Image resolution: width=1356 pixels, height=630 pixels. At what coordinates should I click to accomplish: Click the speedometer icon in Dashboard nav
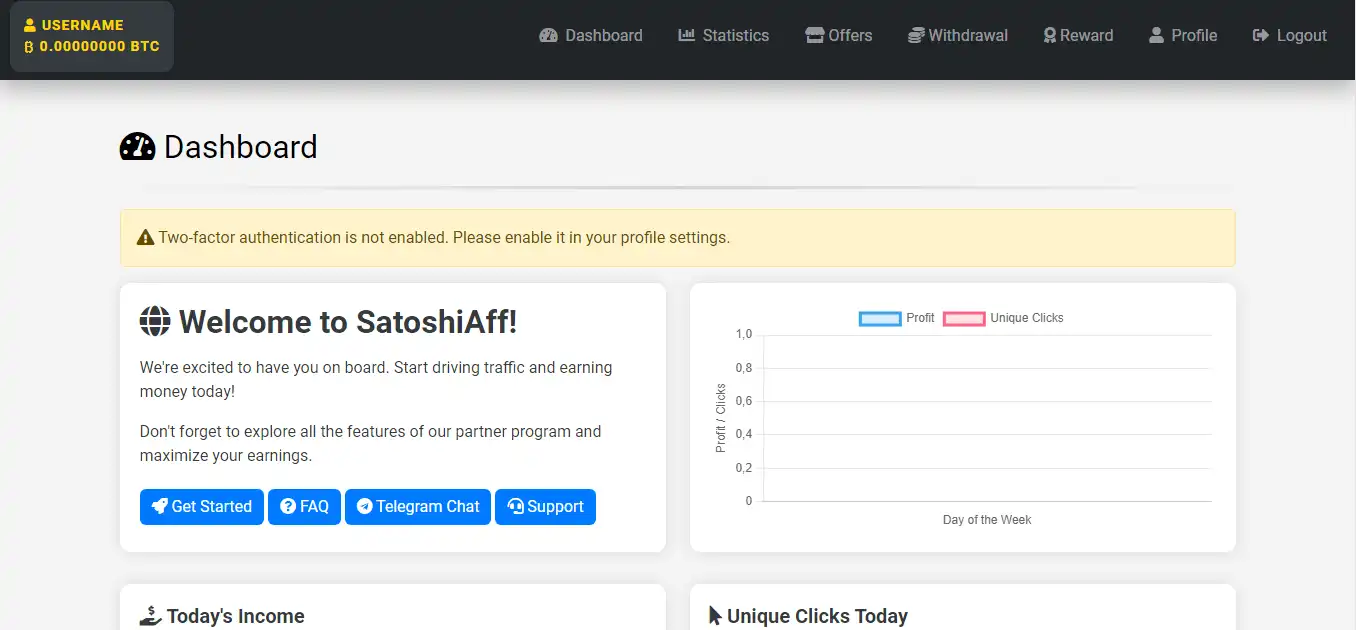(548, 36)
